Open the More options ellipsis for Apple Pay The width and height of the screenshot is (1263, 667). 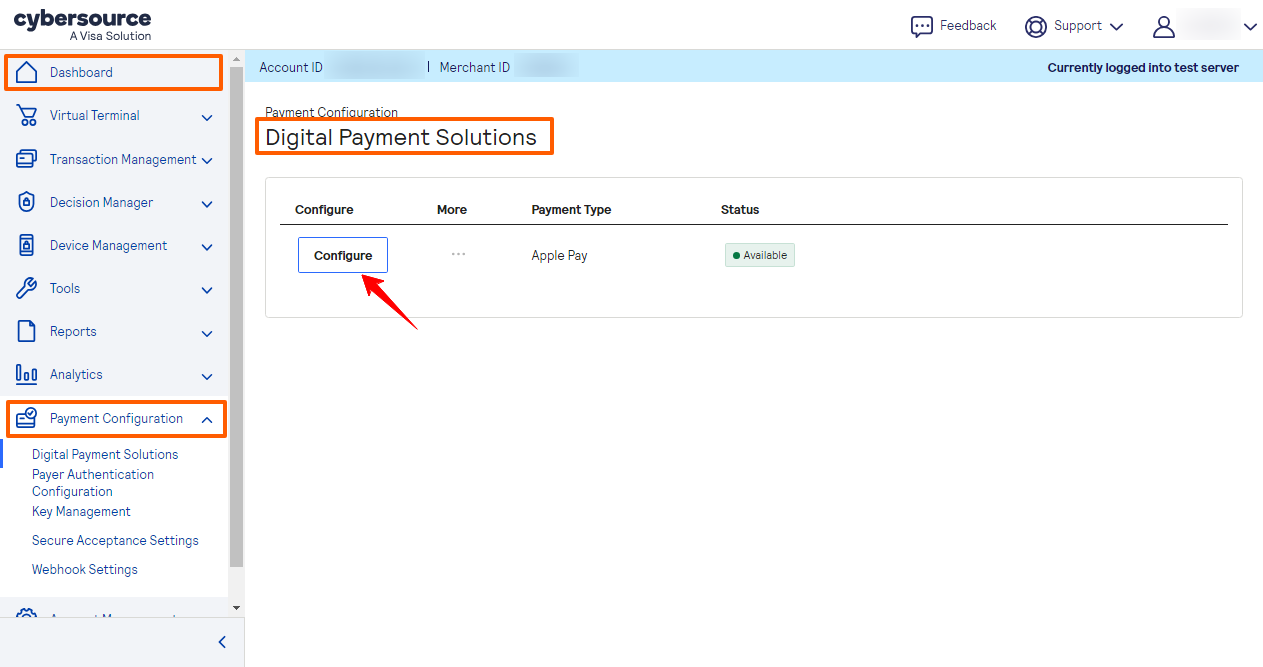click(458, 255)
